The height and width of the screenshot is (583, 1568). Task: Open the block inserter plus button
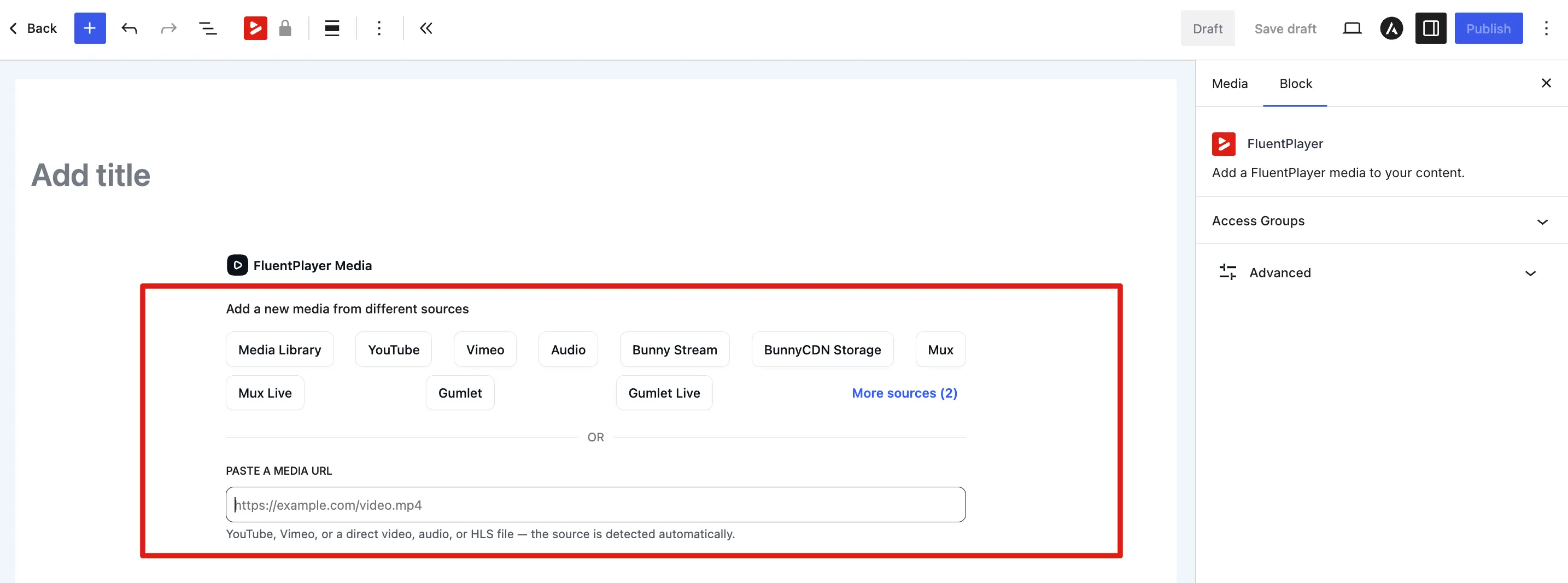[x=90, y=28]
